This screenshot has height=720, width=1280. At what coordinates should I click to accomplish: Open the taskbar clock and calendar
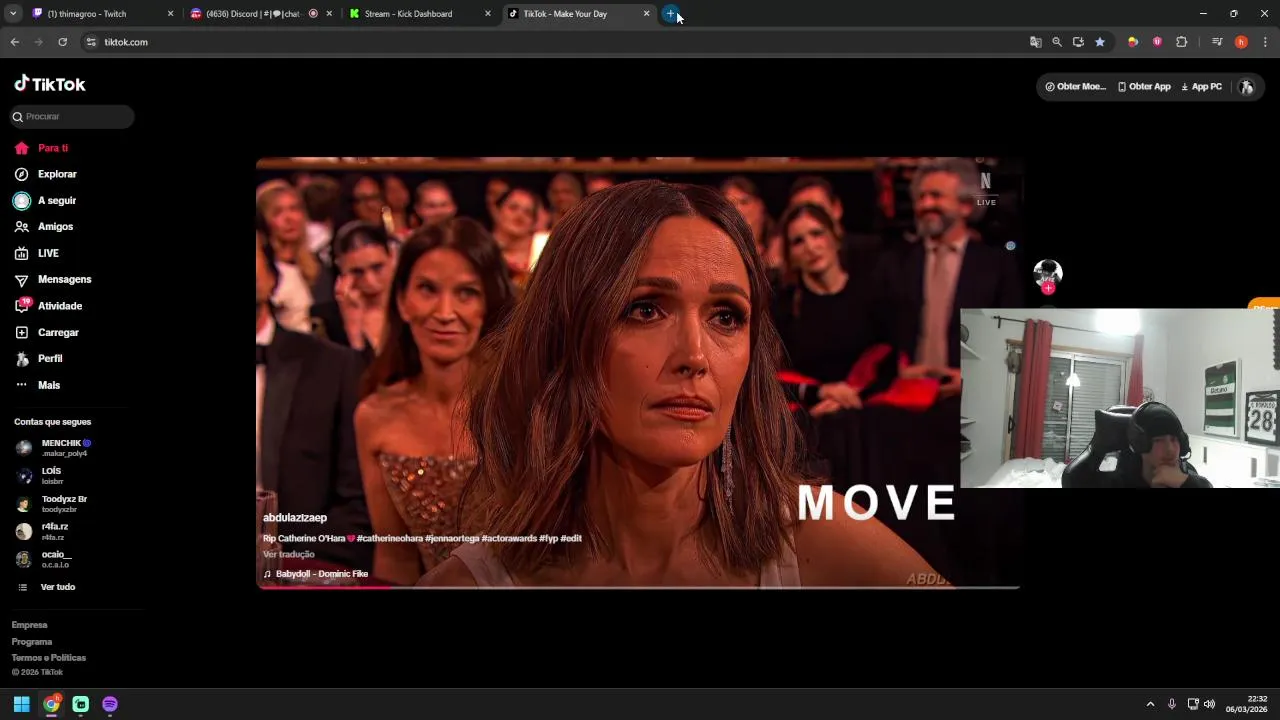coord(1247,704)
